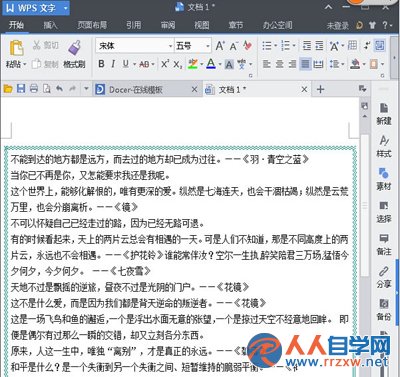
Task: Open the WPS 文字 application menu dropdown
Action: click(66, 8)
